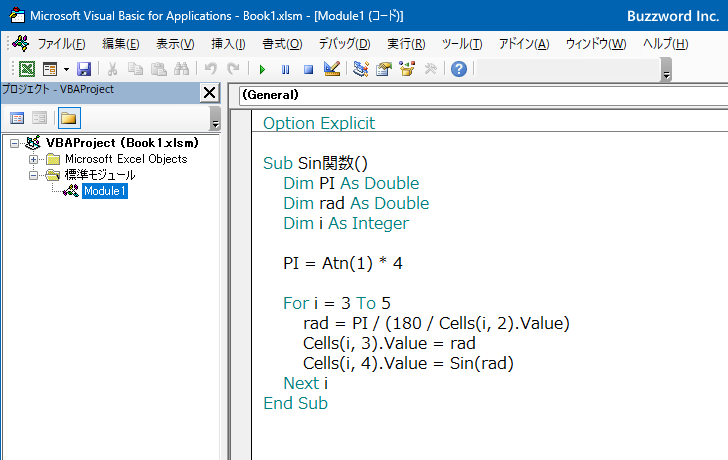Open the アドイン(A) menu
Screen dimensions: 728x460
click(524, 44)
